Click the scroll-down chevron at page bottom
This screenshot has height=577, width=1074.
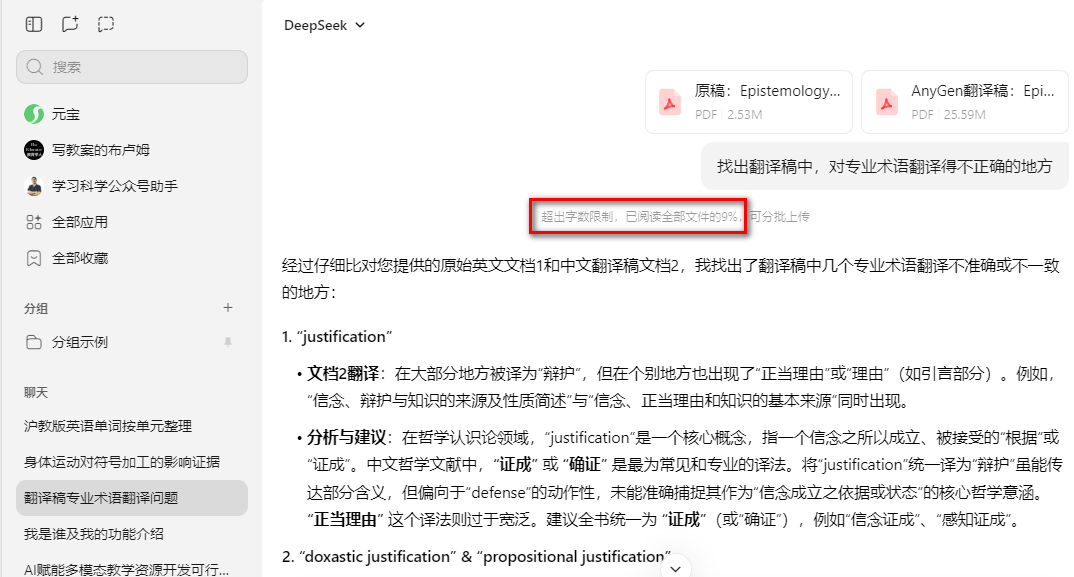click(676, 568)
